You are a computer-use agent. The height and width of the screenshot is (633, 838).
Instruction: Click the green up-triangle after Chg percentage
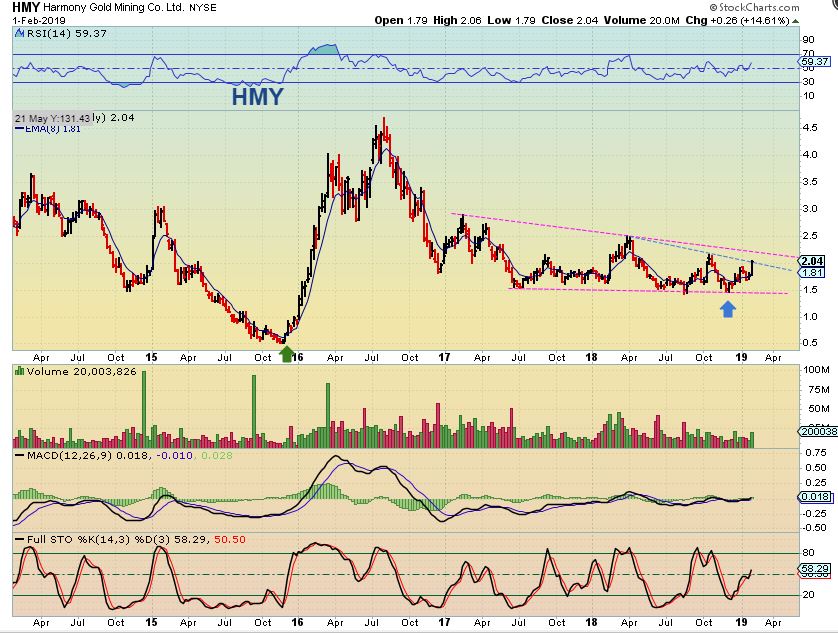click(x=796, y=21)
